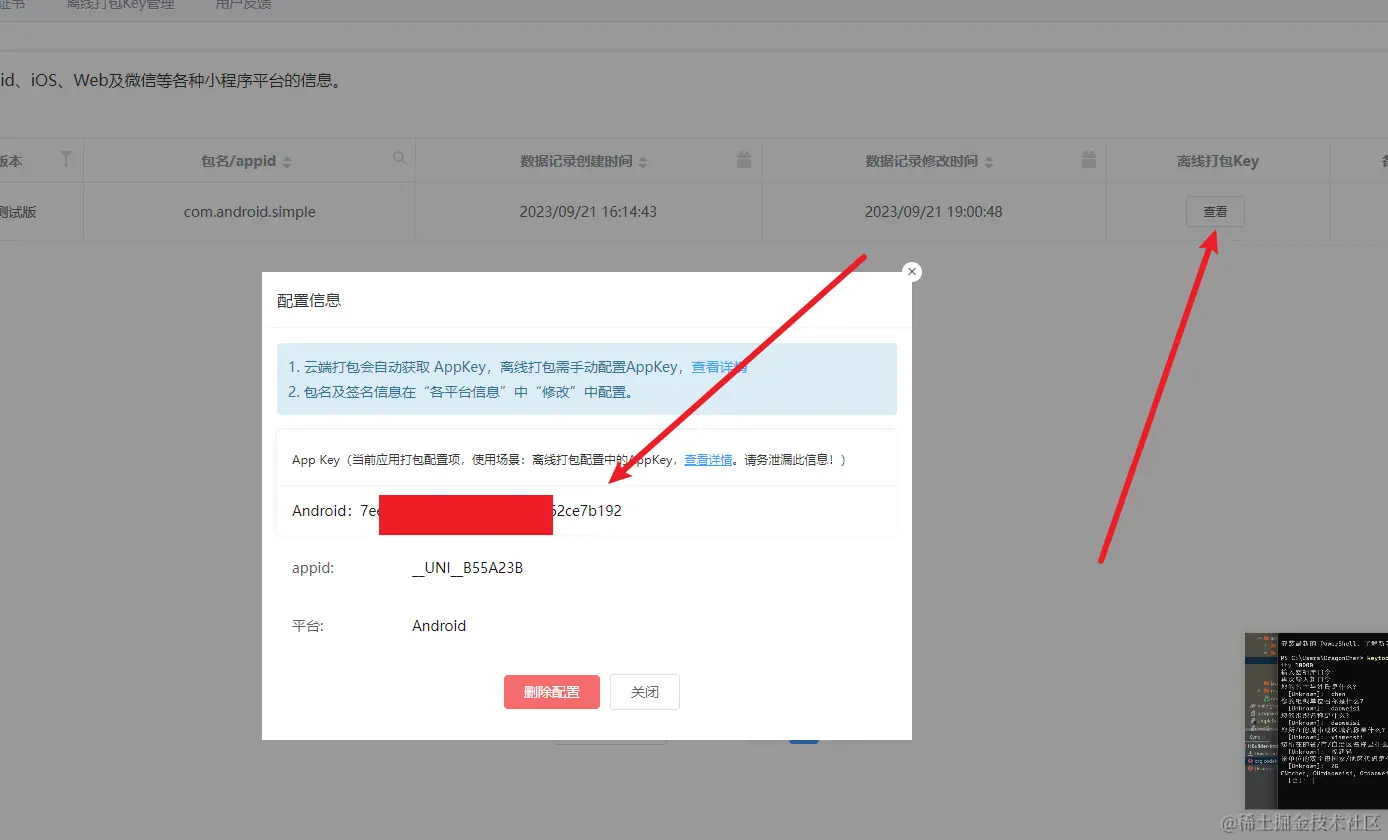
Task: Open calendar filter for 数据记录修改时间
Action: point(1089,160)
